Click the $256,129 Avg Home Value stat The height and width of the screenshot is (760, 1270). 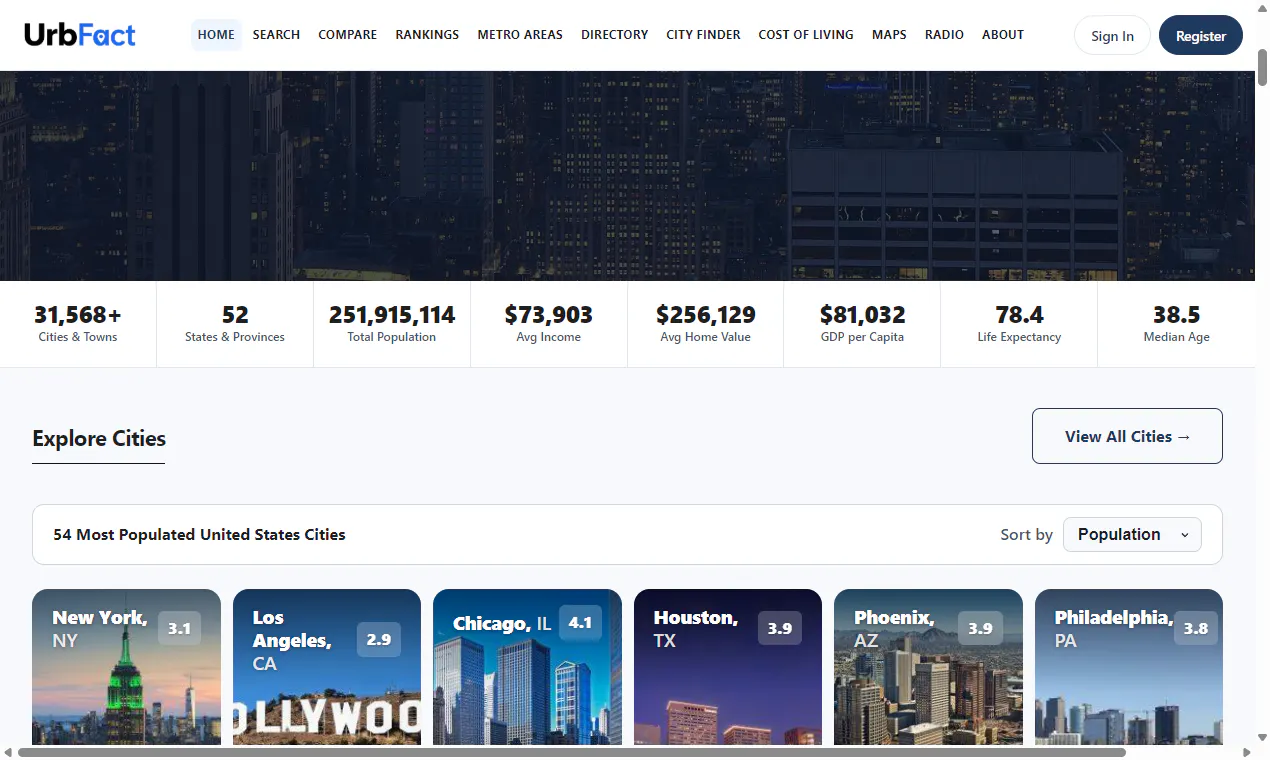[x=706, y=324]
